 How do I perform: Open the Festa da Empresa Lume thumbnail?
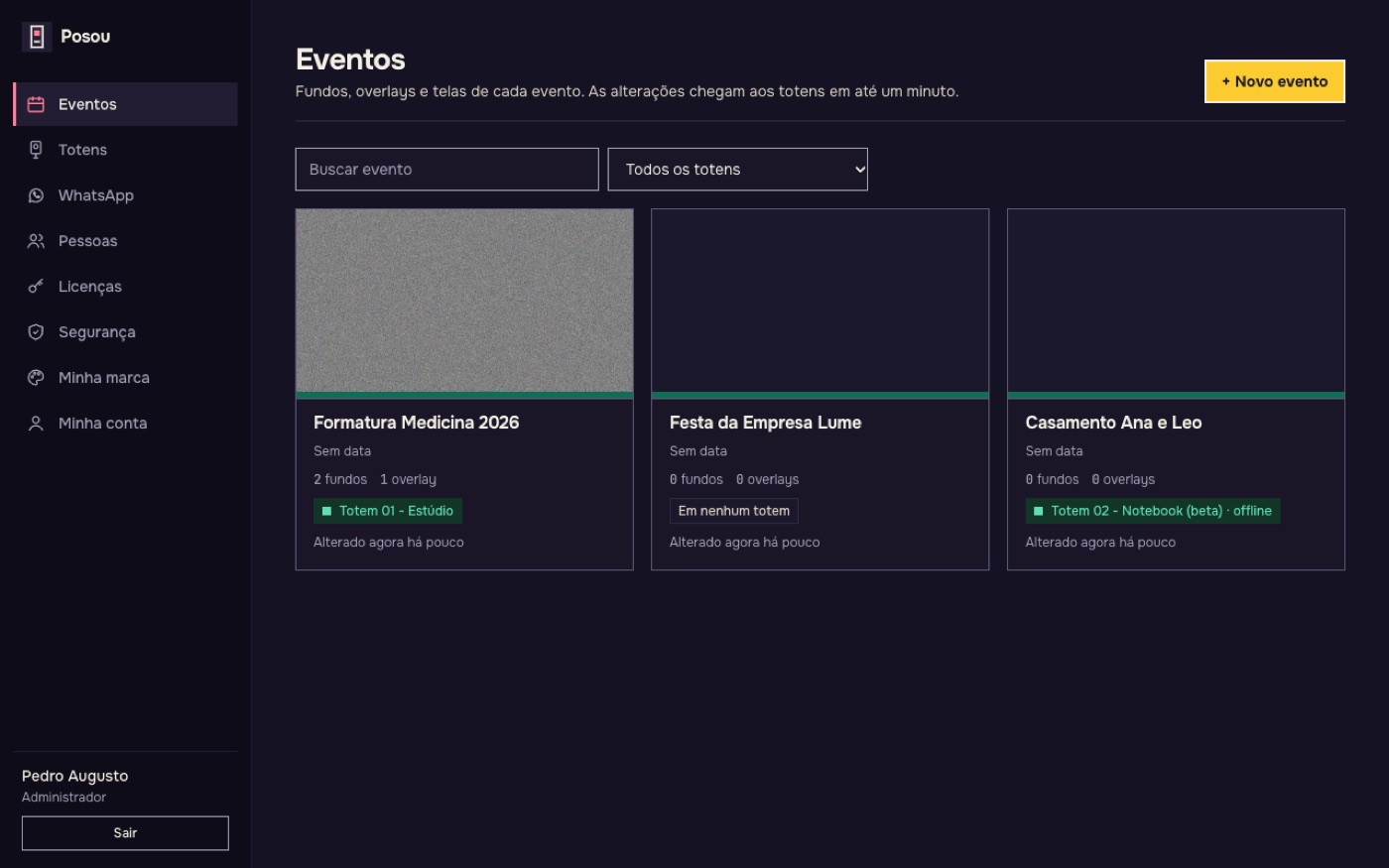(x=821, y=301)
